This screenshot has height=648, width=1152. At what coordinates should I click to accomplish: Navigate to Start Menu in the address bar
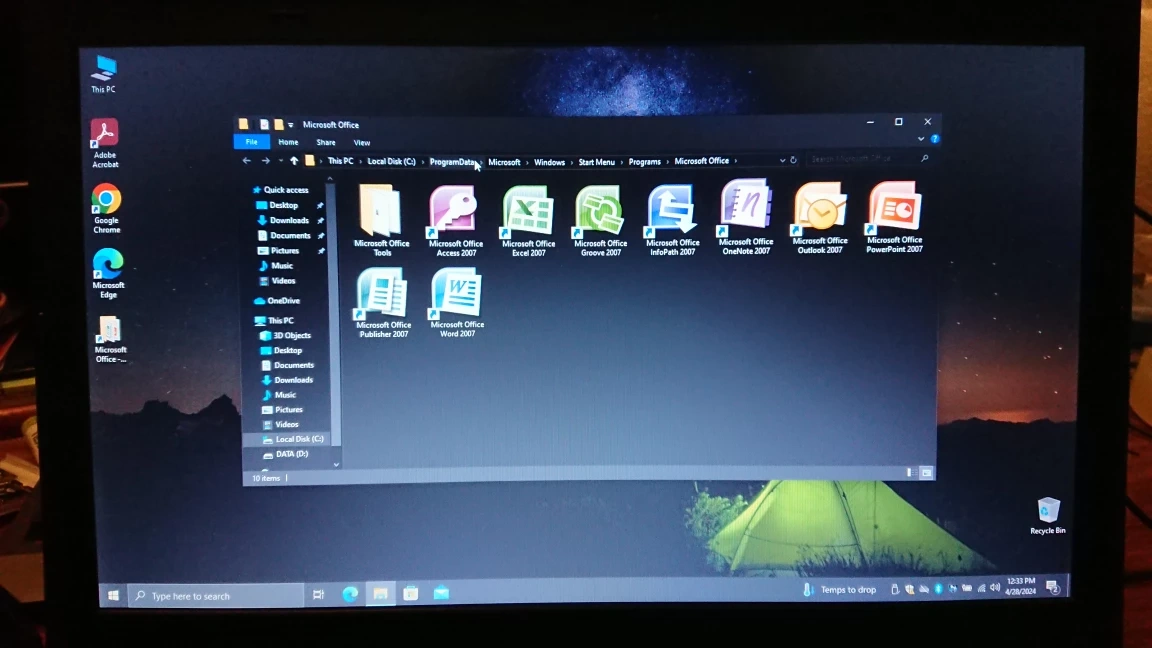click(597, 162)
